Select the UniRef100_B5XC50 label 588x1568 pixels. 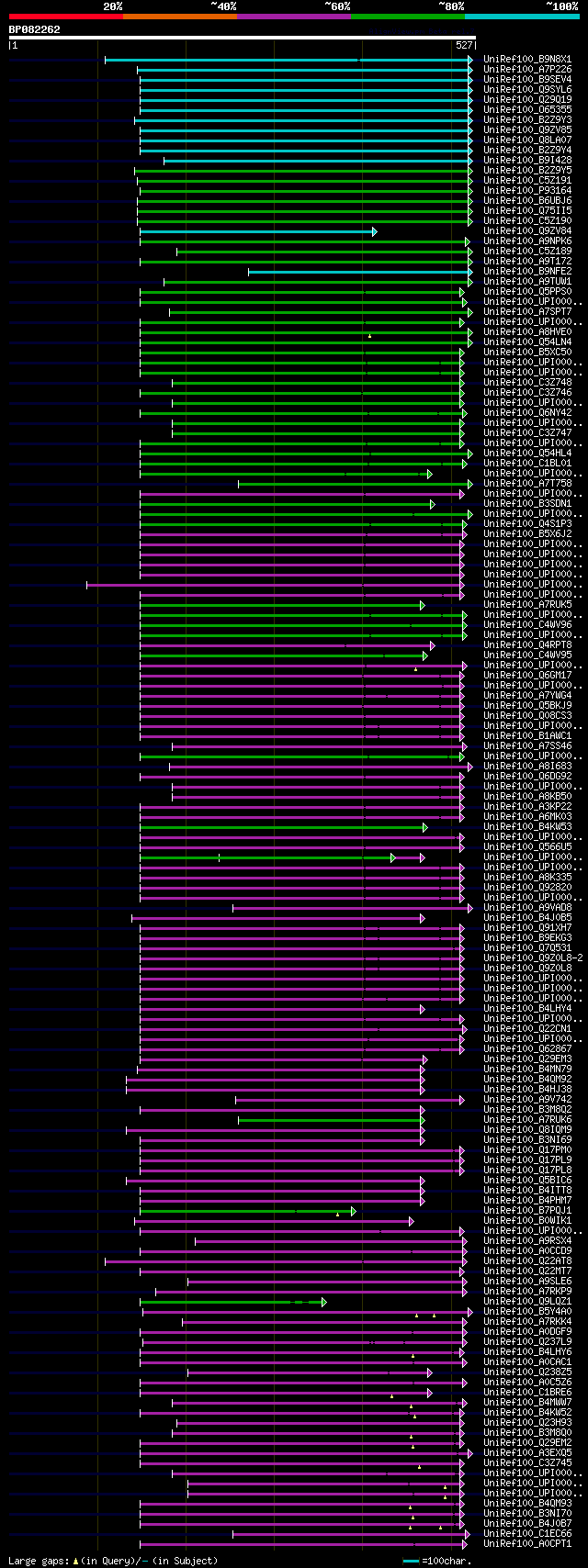tap(527, 353)
